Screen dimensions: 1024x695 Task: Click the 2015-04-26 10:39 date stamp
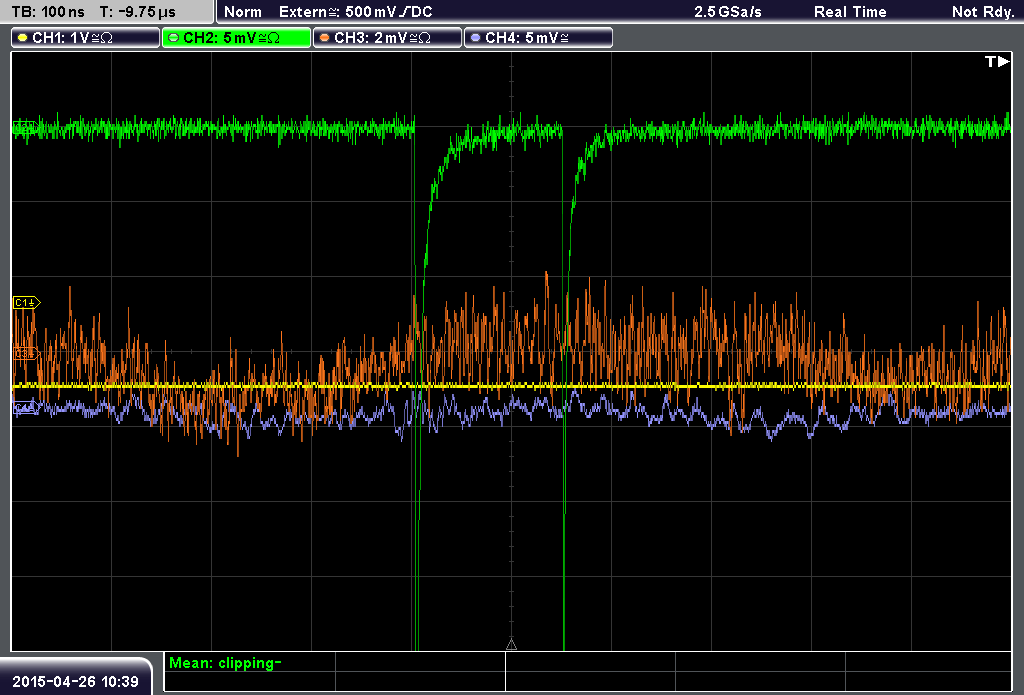[x=76, y=682]
